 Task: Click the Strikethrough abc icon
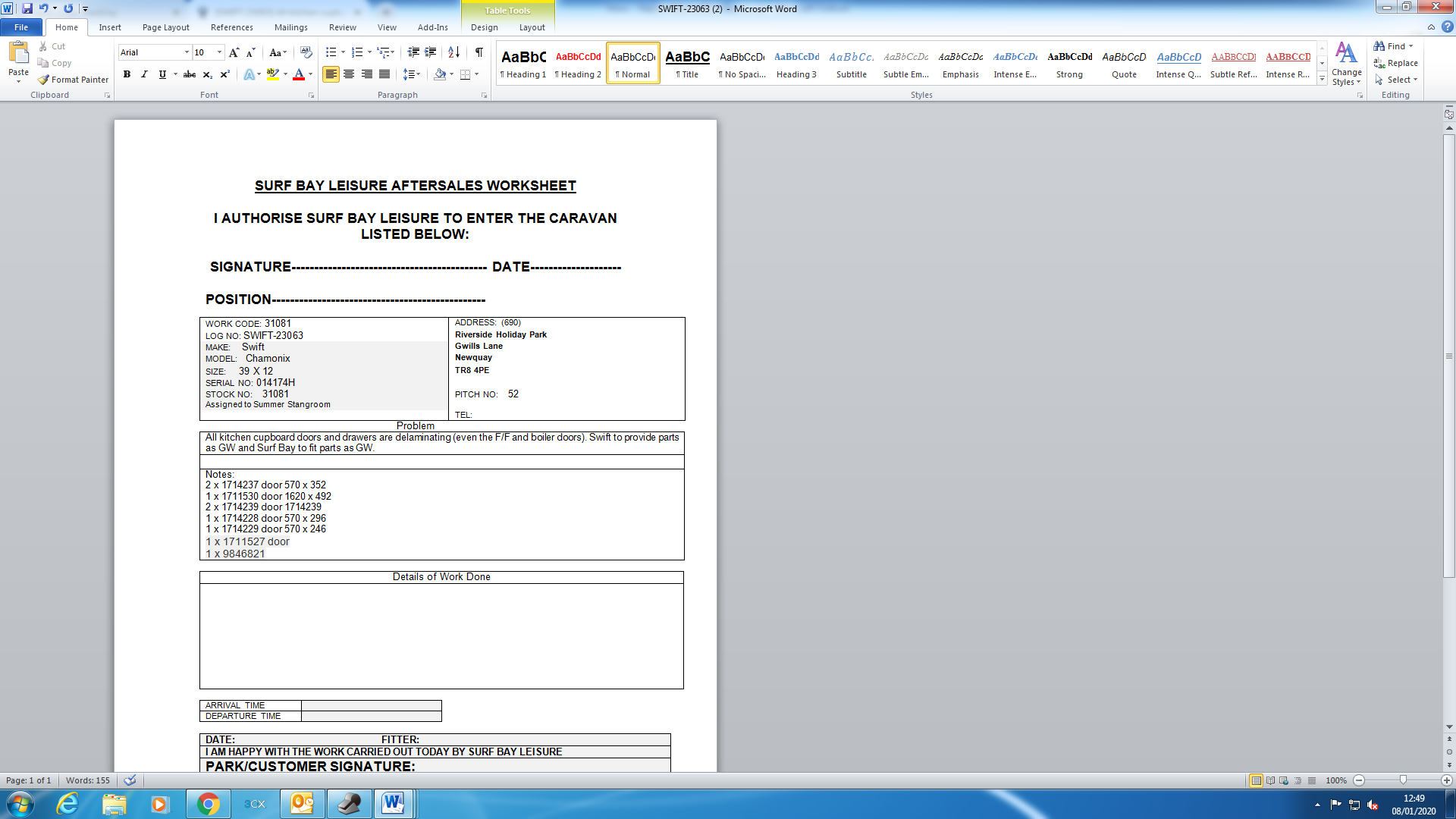pos(190,74)
